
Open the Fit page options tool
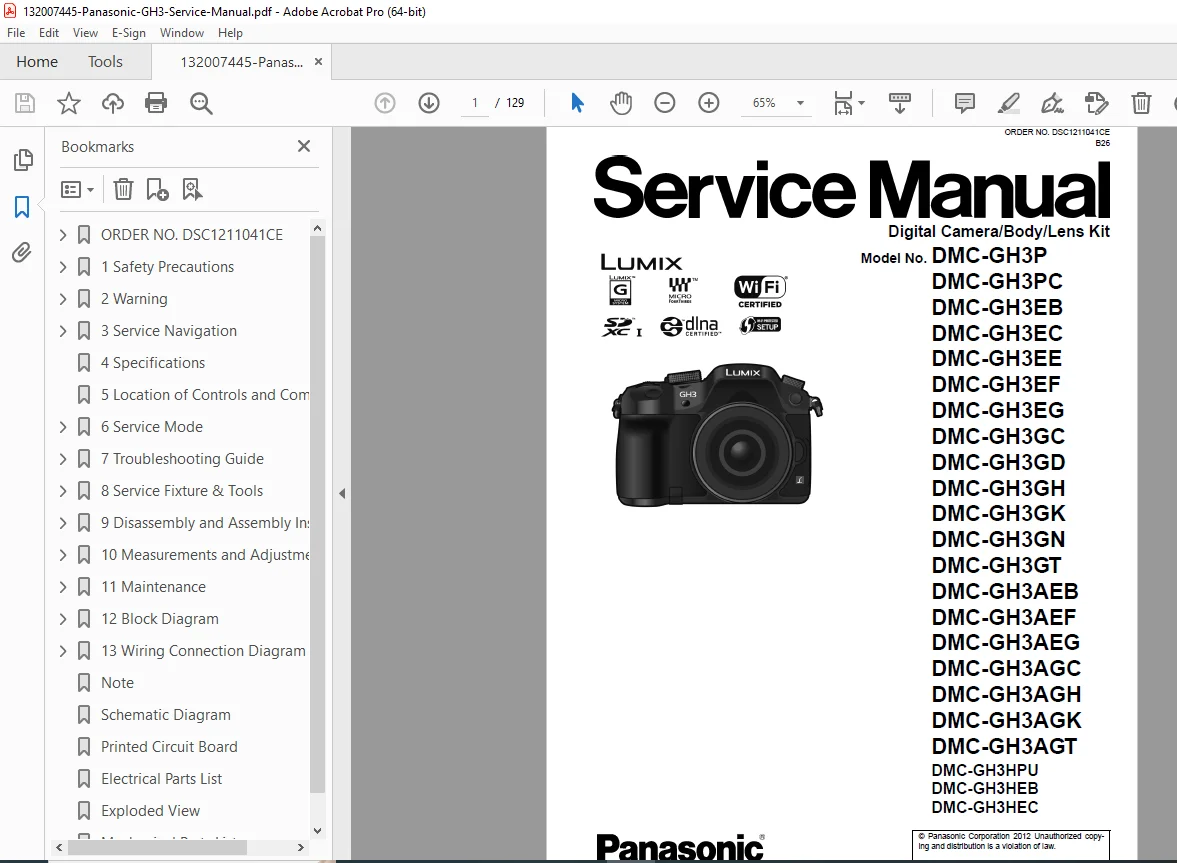pyautogui.click(x=849, y=103)
